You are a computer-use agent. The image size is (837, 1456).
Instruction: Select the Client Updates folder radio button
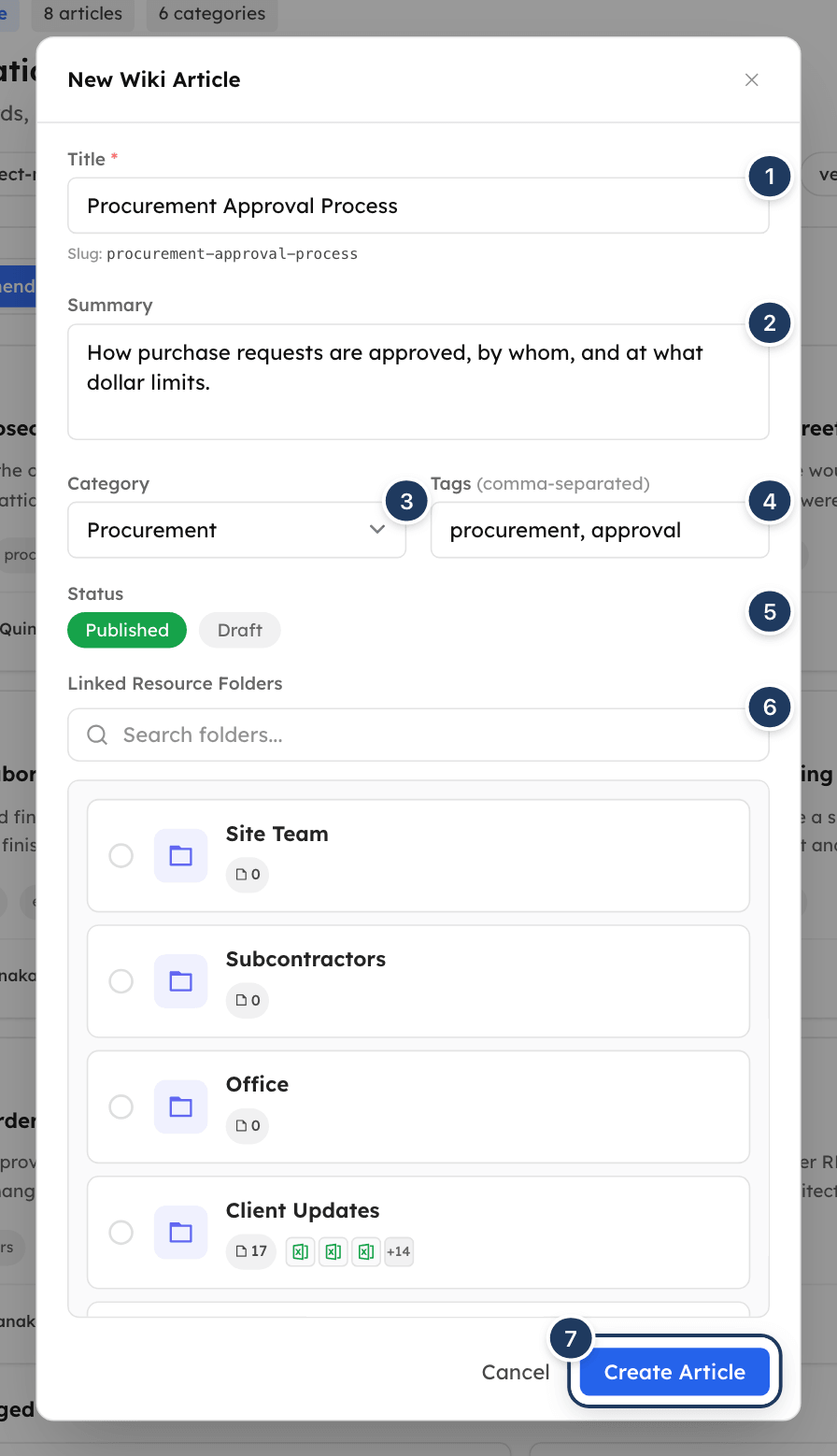(x=121, y=1232)
